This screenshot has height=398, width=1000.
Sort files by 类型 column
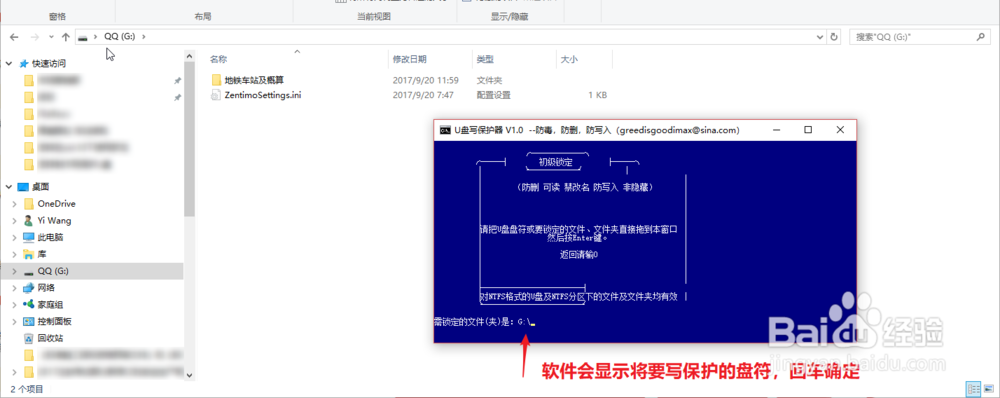(x=485, y=59)
